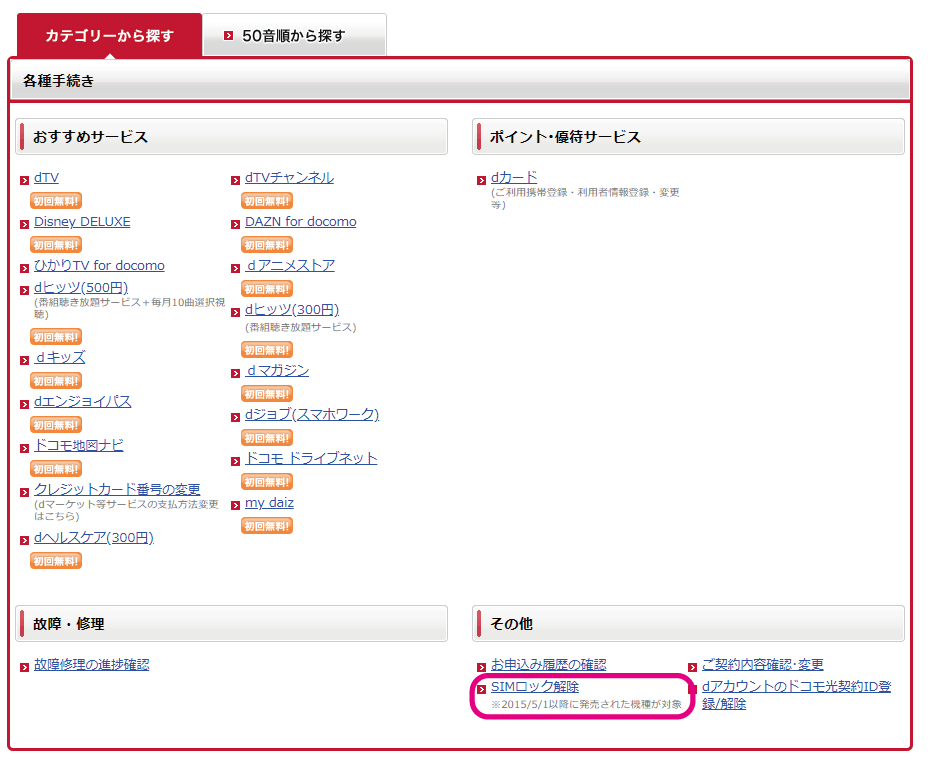The width and height of the screenshot is (930, 762).
Task: Click red arrow icon beside クレジットカード番号の変更
Action: tap(24, 492)
